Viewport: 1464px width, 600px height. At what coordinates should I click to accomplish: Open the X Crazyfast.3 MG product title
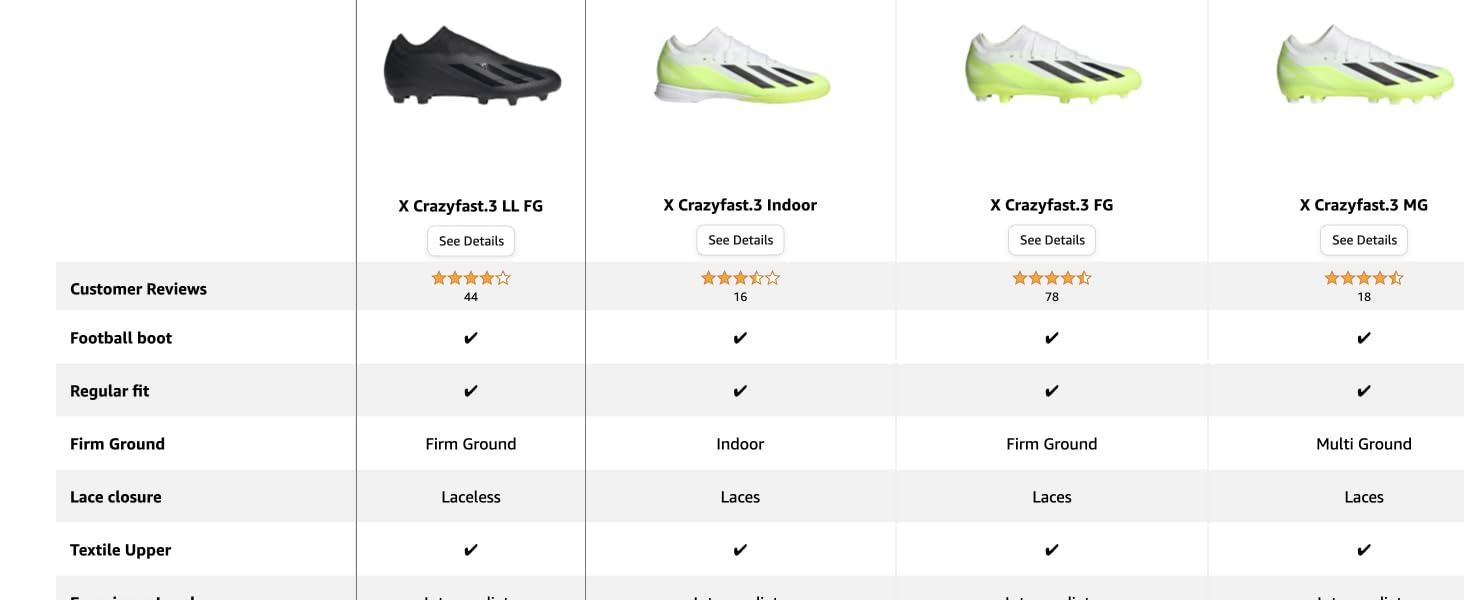coord(1364,205)
